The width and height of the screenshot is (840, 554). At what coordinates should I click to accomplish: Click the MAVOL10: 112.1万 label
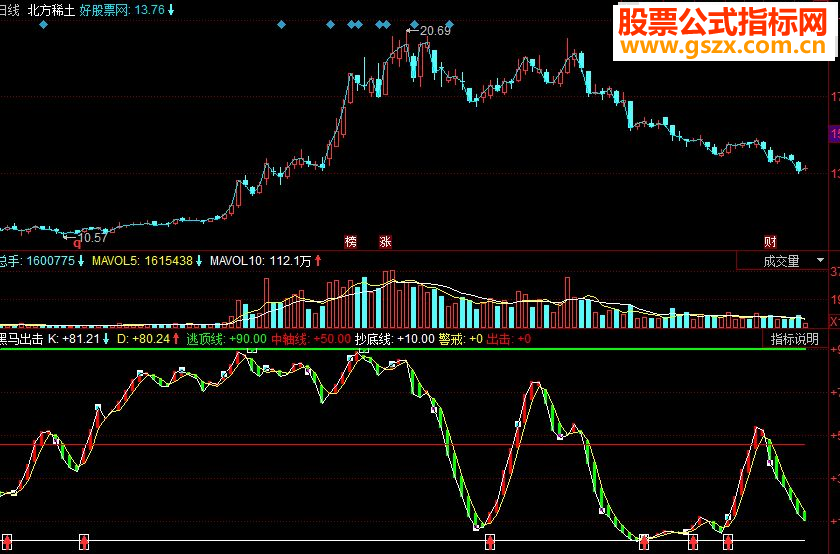265,261
